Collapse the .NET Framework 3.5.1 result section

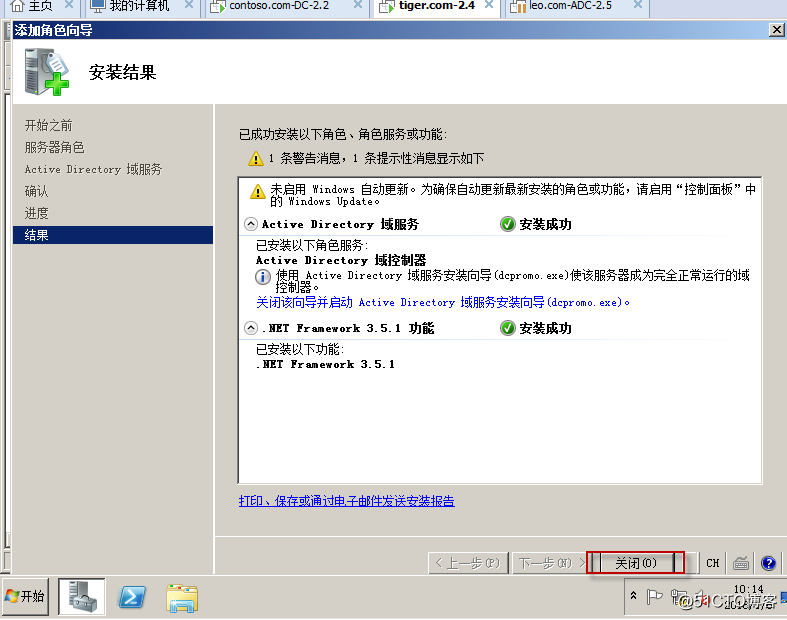pos(251,328)
